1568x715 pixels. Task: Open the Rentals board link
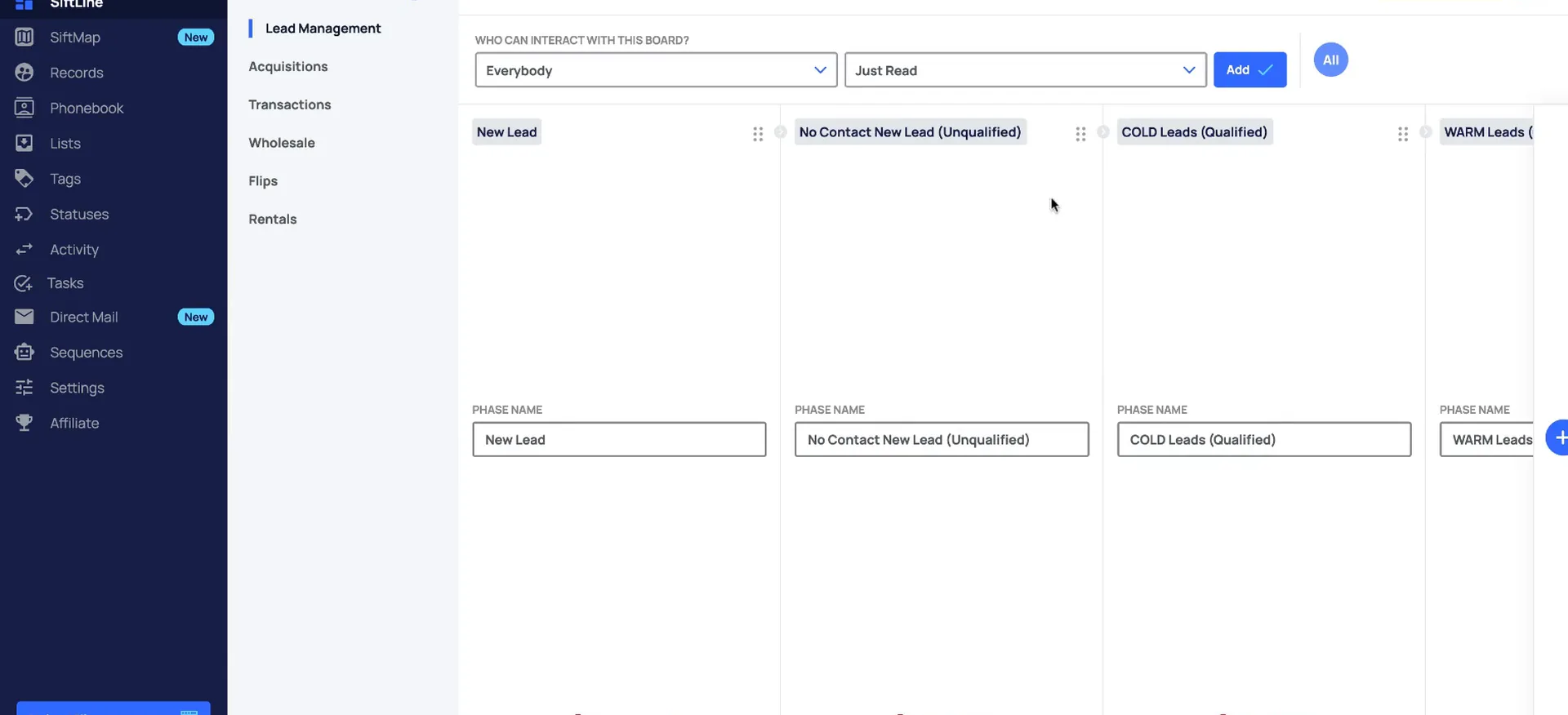point(273,219)
